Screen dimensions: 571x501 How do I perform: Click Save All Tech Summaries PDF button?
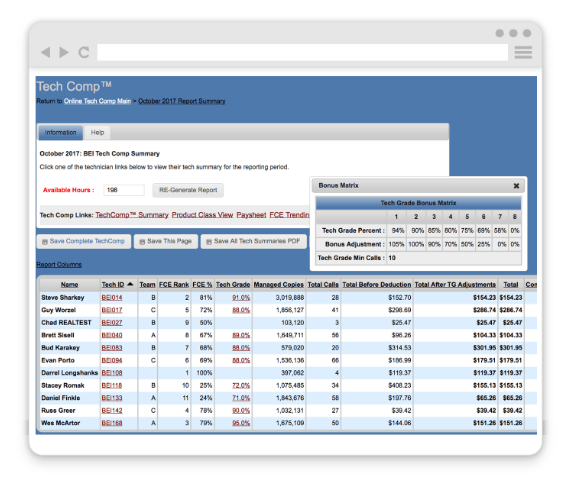pyautogui.click(x=253, y=241)
